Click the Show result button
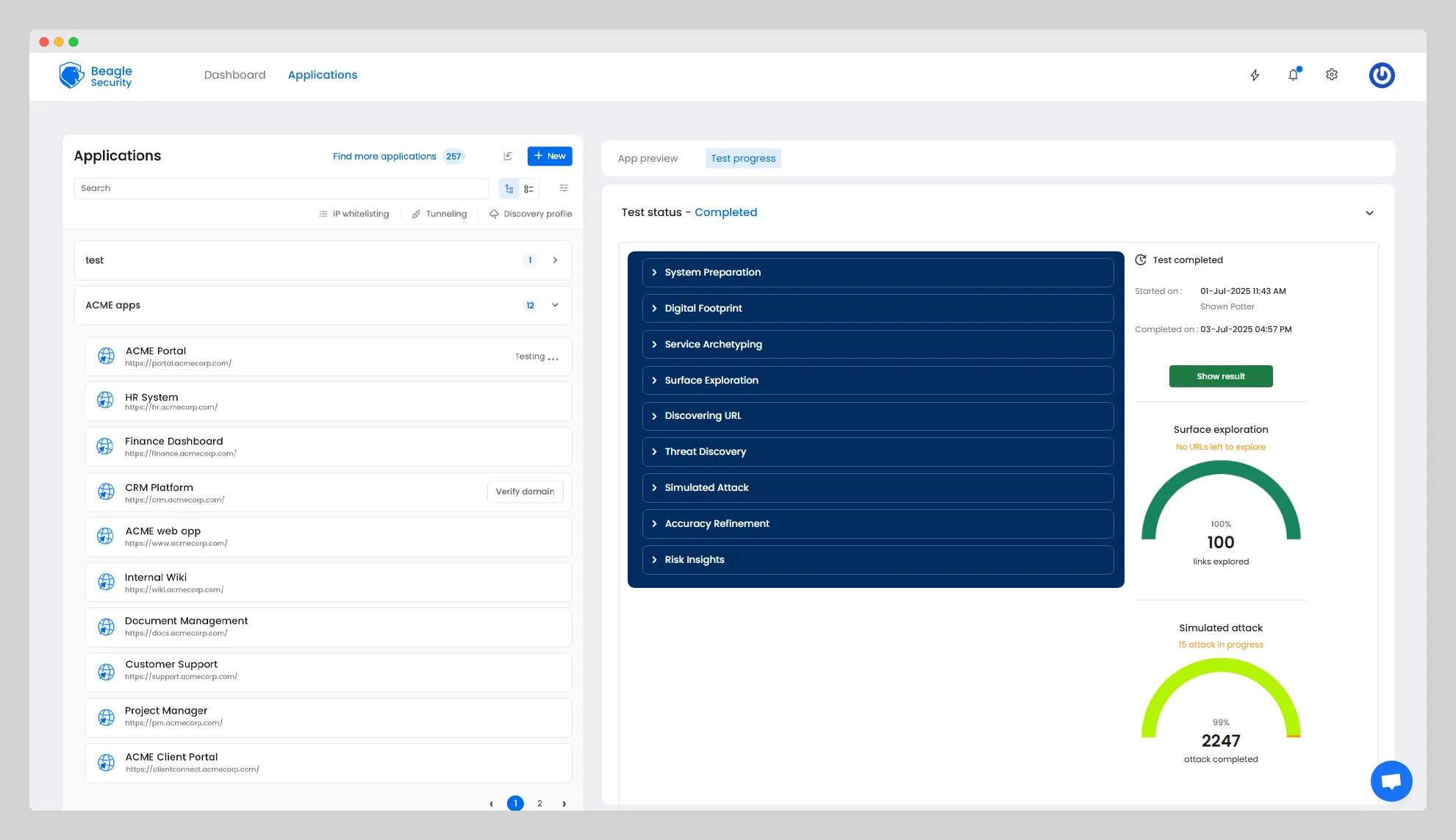 (x=1221, y=376)
